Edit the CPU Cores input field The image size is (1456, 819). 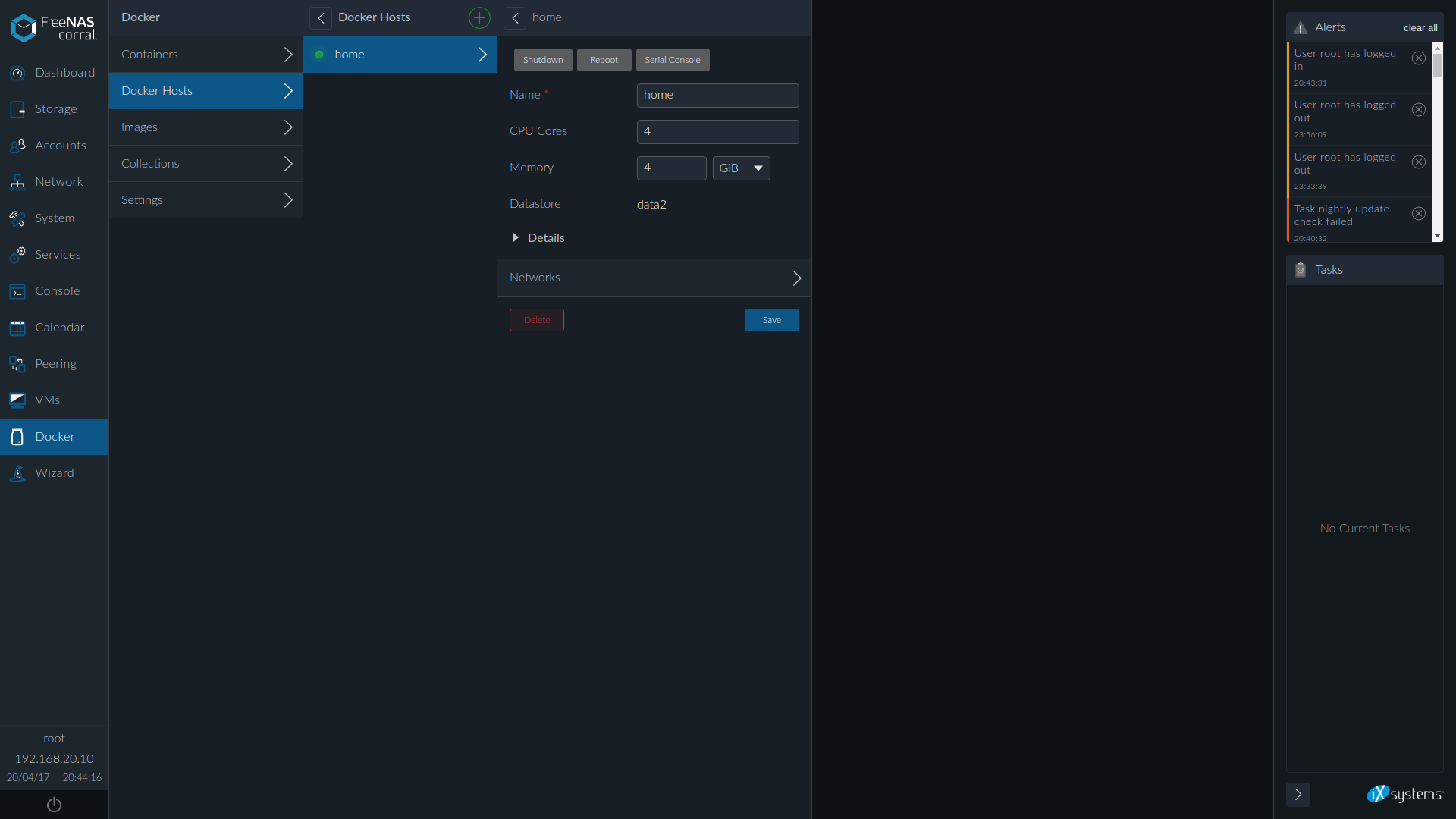point(717,131)
